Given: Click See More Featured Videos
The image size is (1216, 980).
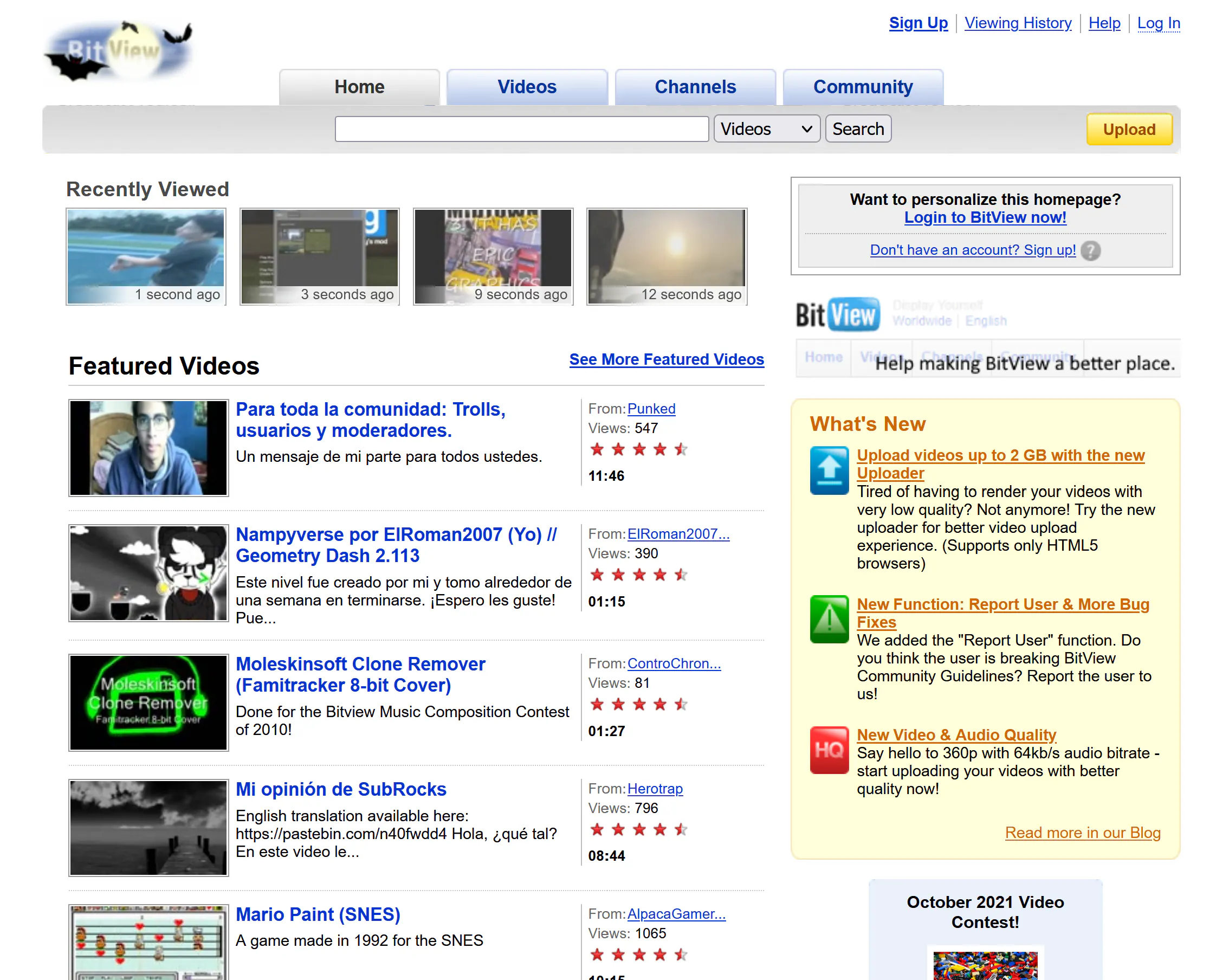Looking at the screenshot, I should (667, 359).
